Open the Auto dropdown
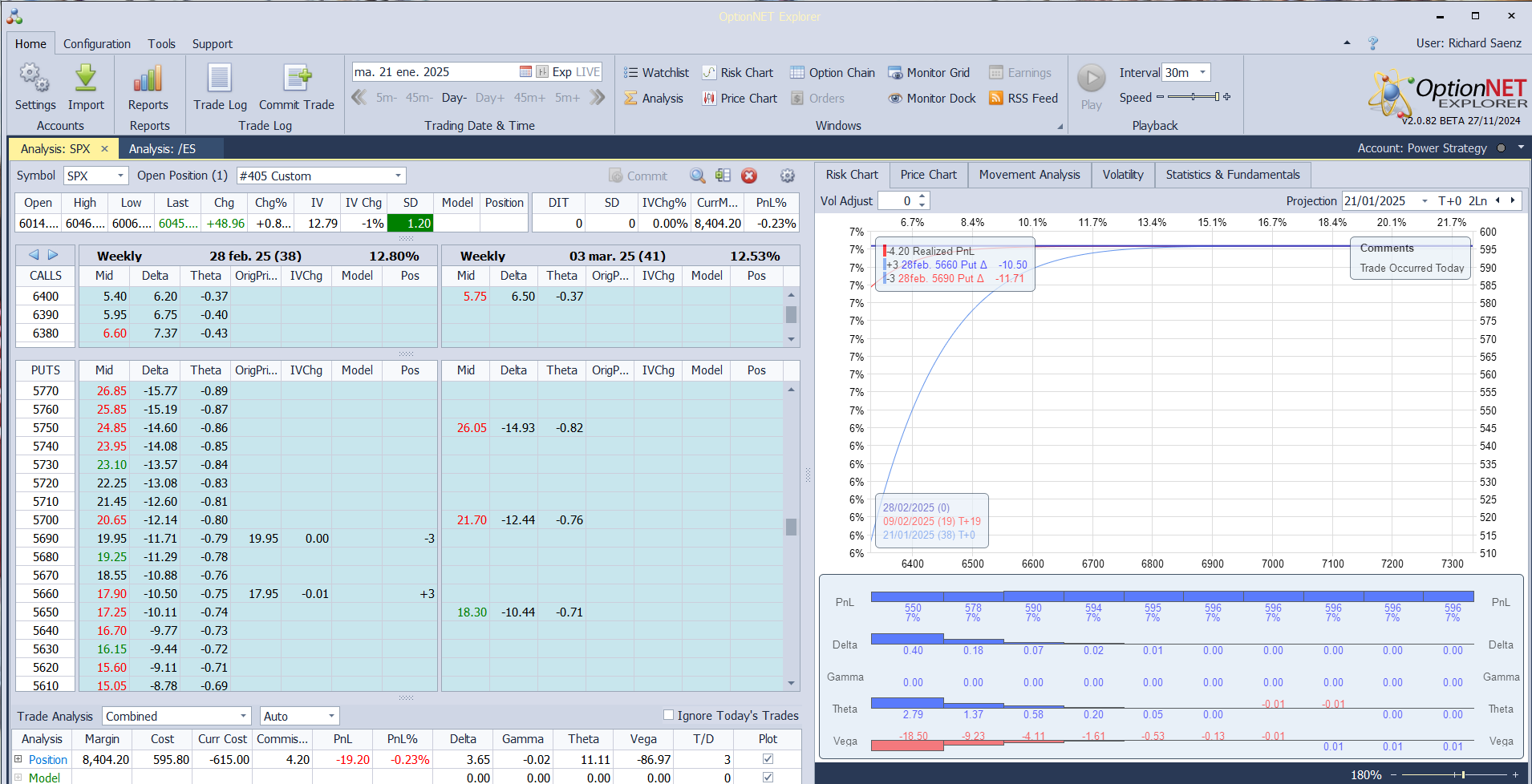The height and width of the screenshot is (784, 1532). (x=331, y=716)
